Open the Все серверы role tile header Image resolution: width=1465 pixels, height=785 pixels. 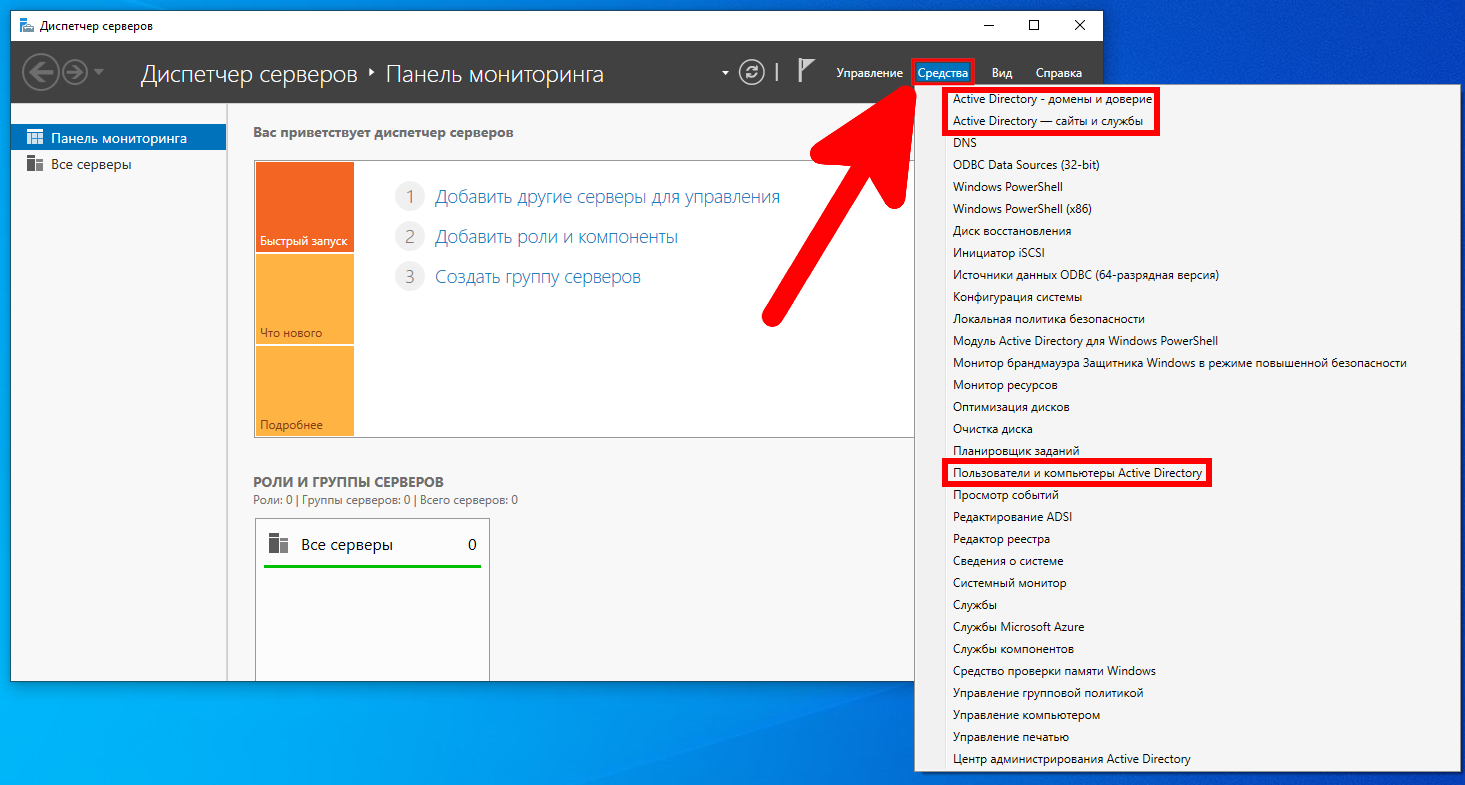click(x=372, y=545)
